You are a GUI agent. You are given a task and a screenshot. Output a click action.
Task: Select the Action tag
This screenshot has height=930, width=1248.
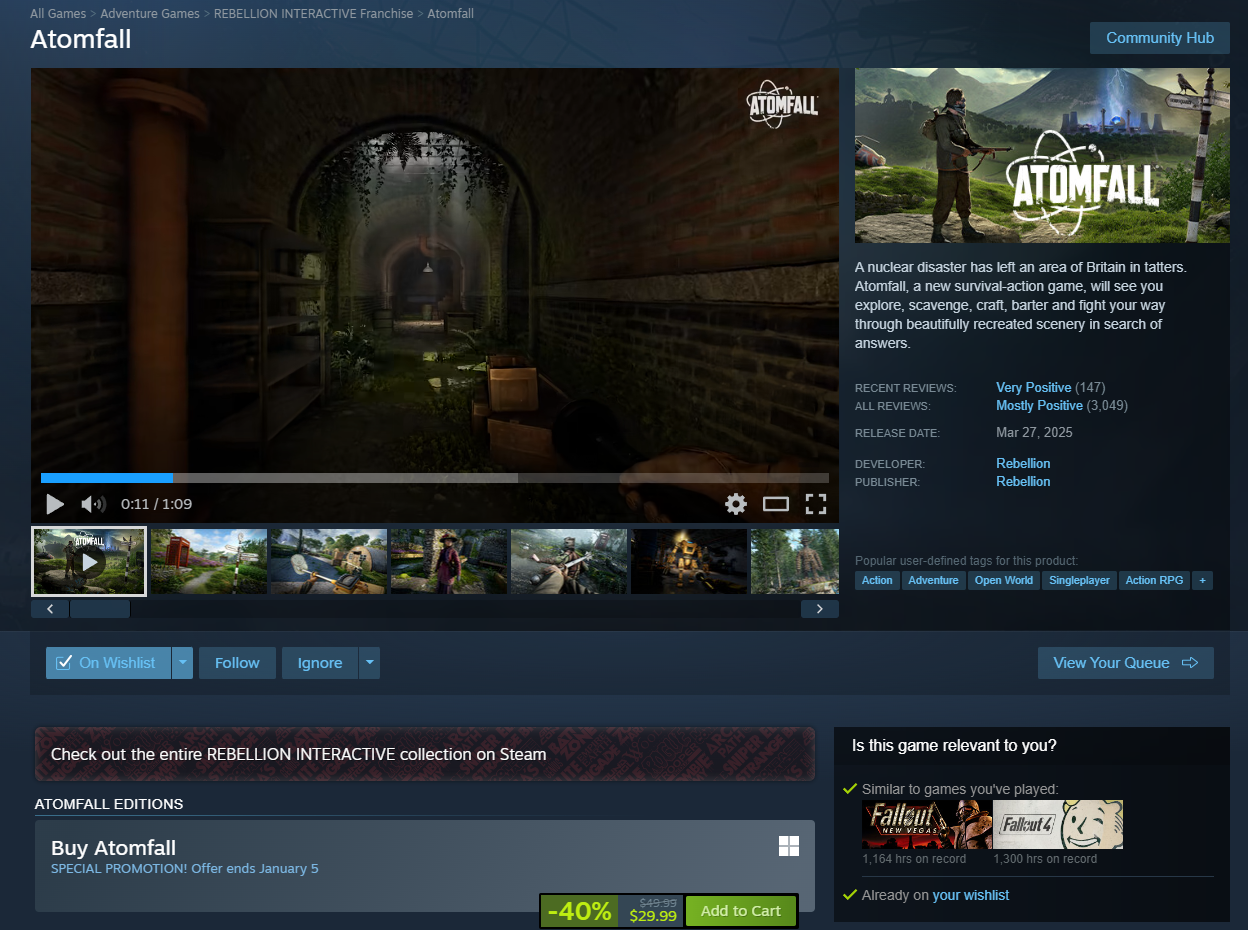tap(877, 580)
